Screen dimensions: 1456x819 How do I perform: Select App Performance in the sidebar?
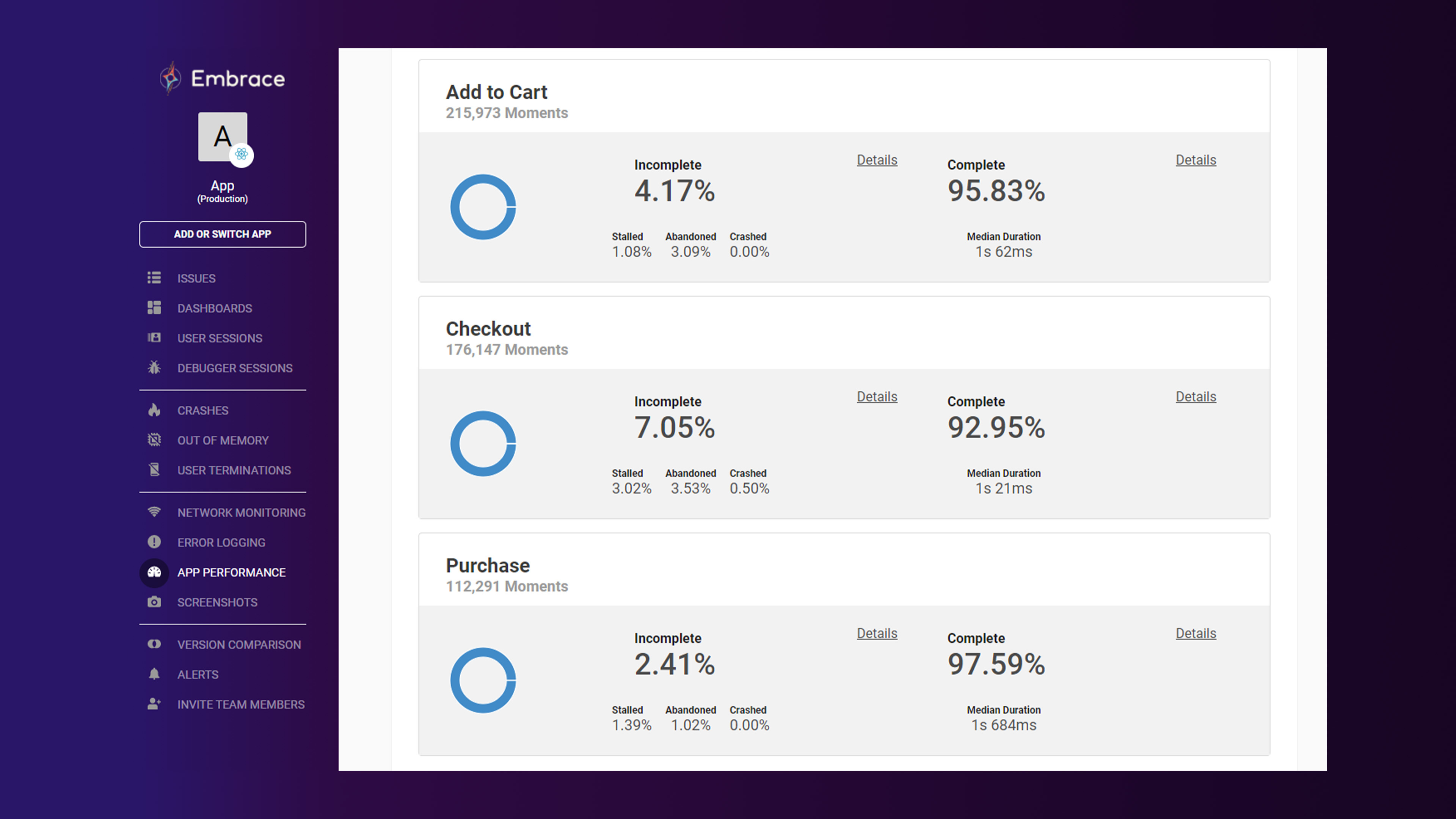pyautogui.click(x=231, y=573)
